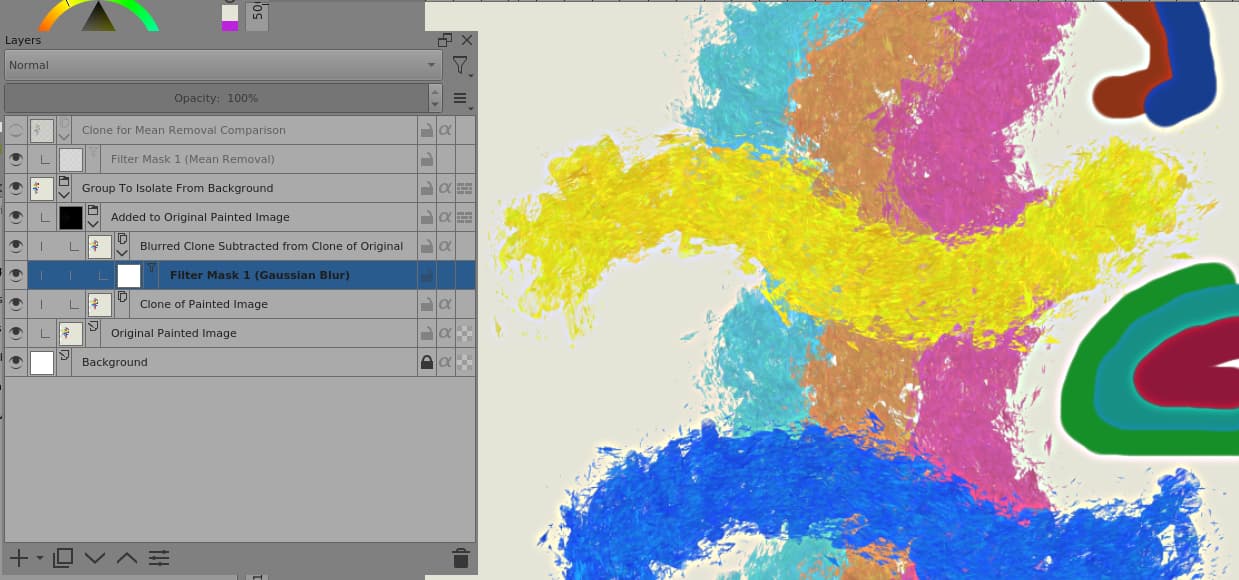Toggle pass-through on Group To Isolate From Background

pos(465,188)
